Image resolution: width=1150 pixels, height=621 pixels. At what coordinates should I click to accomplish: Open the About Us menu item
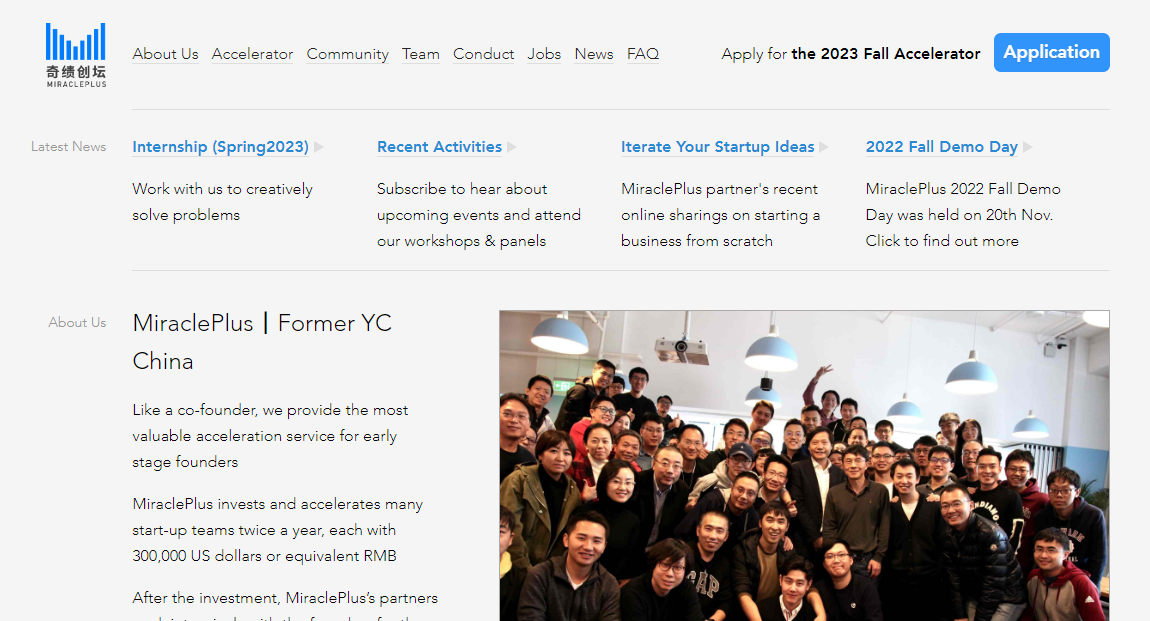(x=165, y=54)
